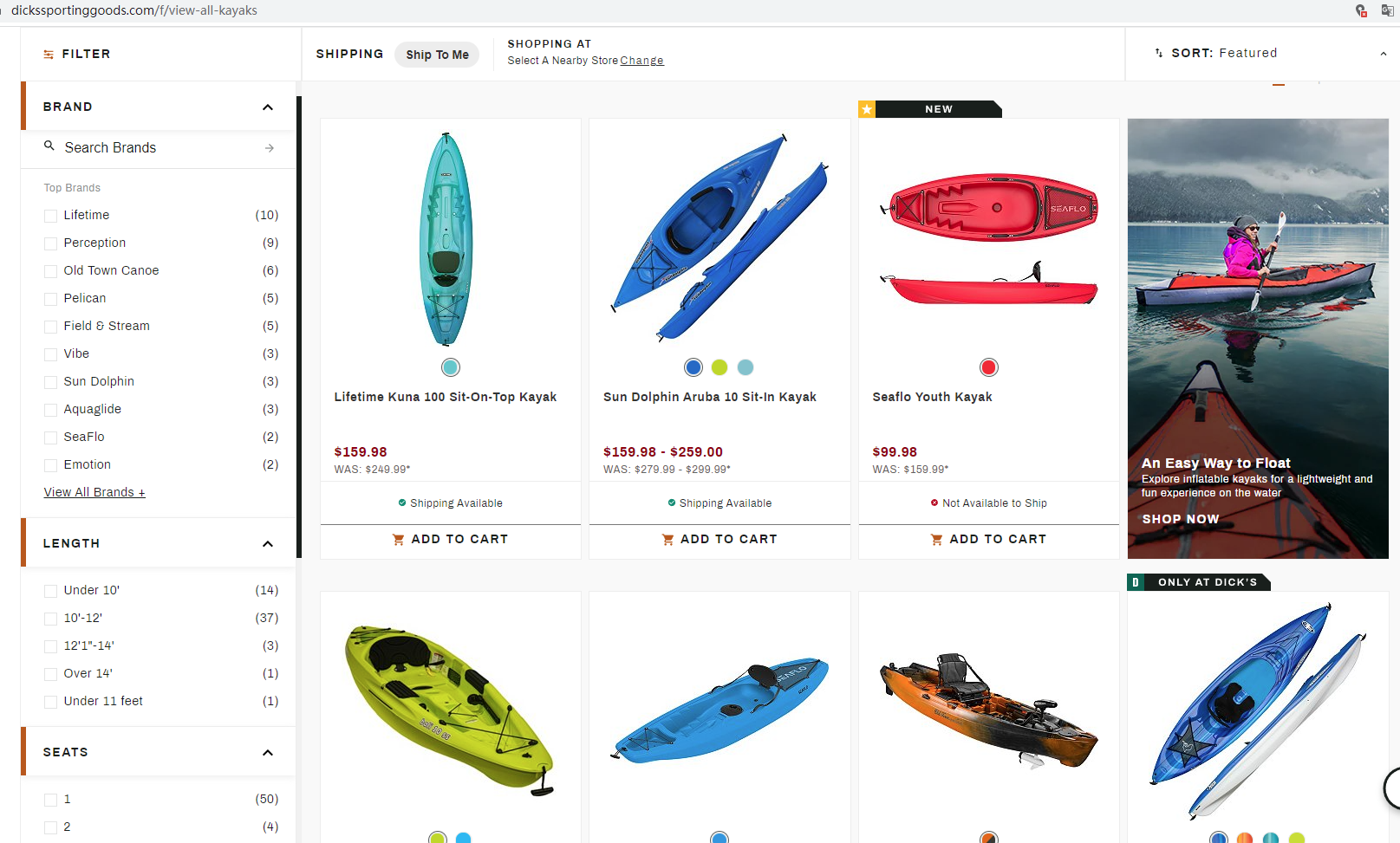Click the gold star badge beside NEW label
Viewport: 1400px width, 843px height.
tap(867, 109)
